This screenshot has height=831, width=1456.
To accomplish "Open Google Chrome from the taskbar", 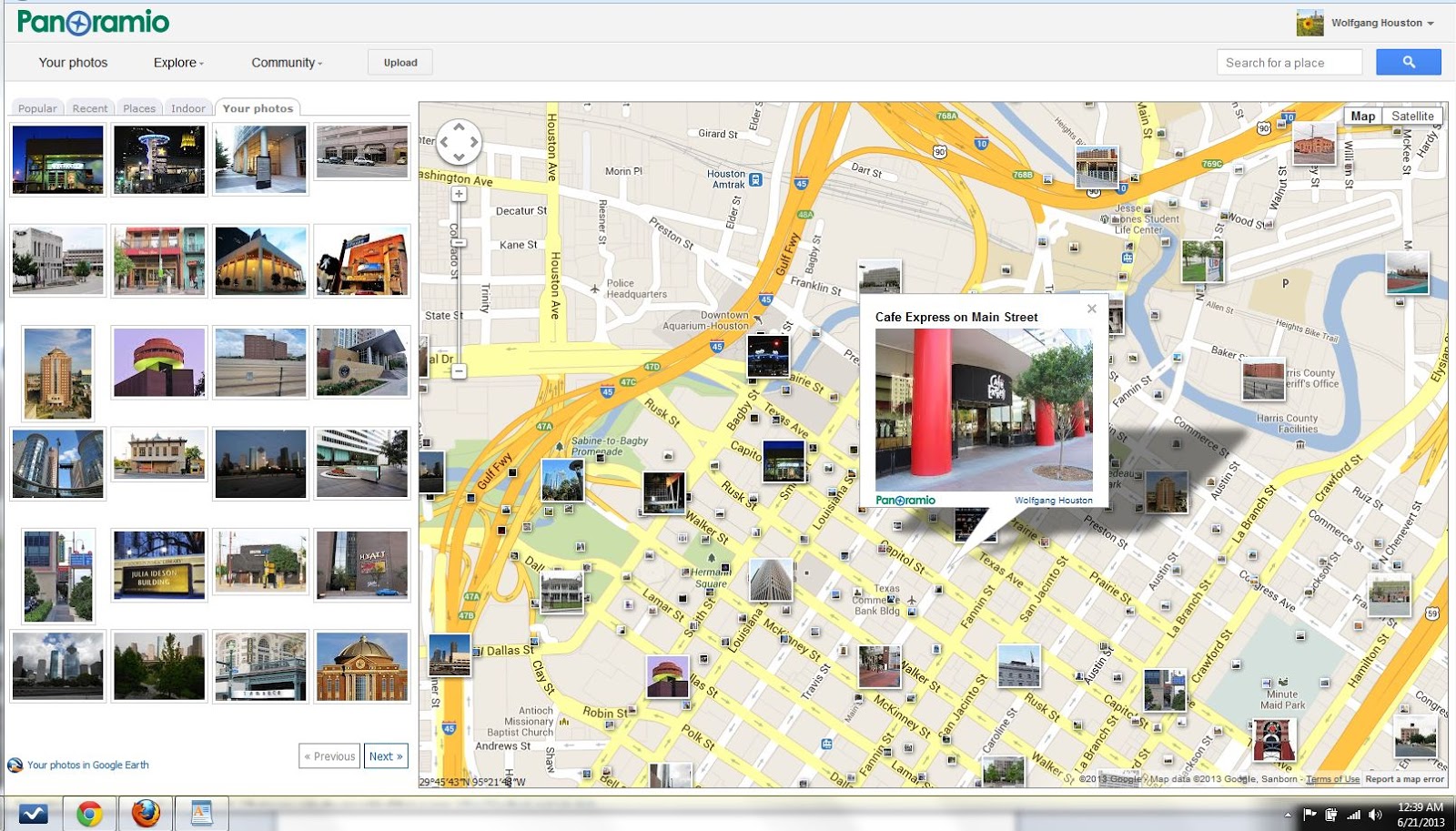I will 89,813.
